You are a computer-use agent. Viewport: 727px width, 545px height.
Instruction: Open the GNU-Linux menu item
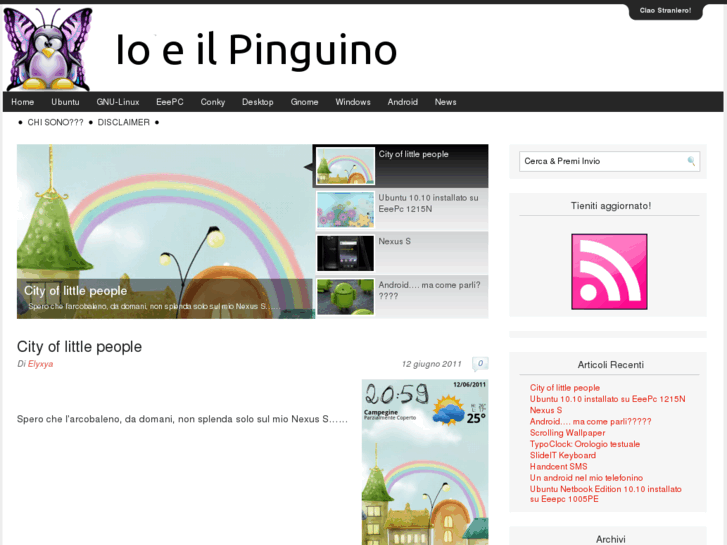tap(118, 102)
